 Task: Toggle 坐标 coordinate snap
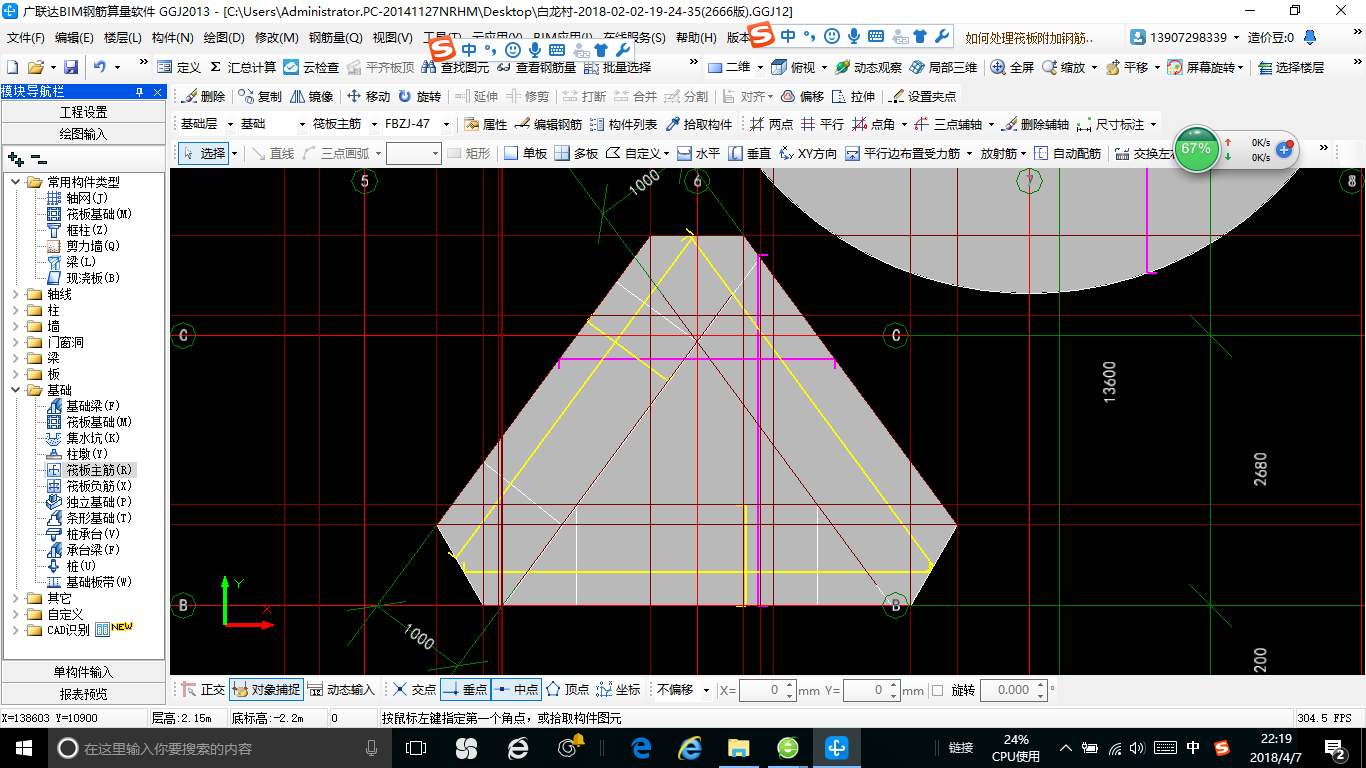[619, 690]
